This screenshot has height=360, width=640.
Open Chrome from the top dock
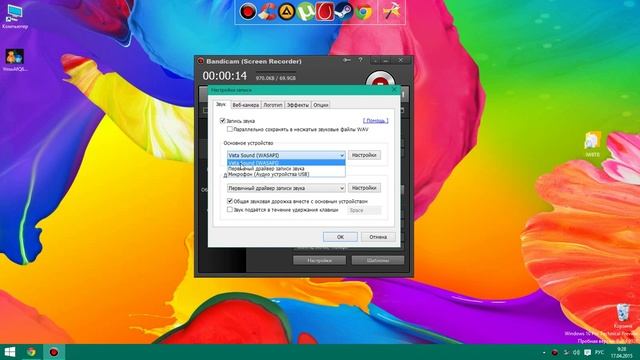[x=363, y=11]
